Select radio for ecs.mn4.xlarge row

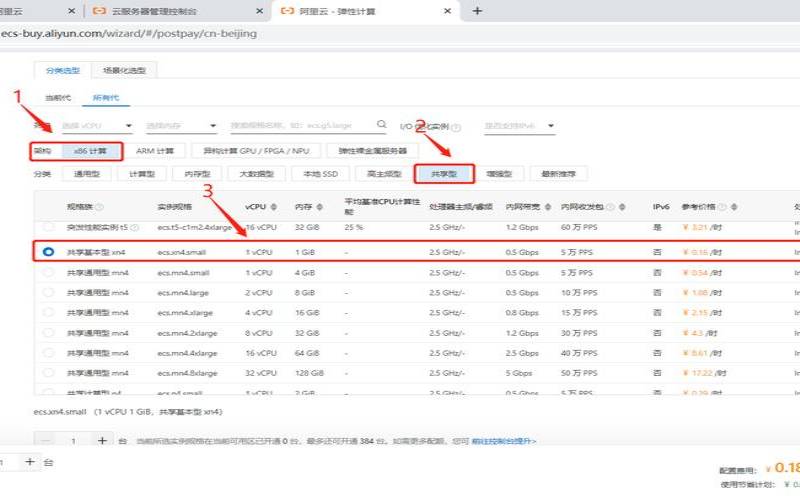coord(48,312)
